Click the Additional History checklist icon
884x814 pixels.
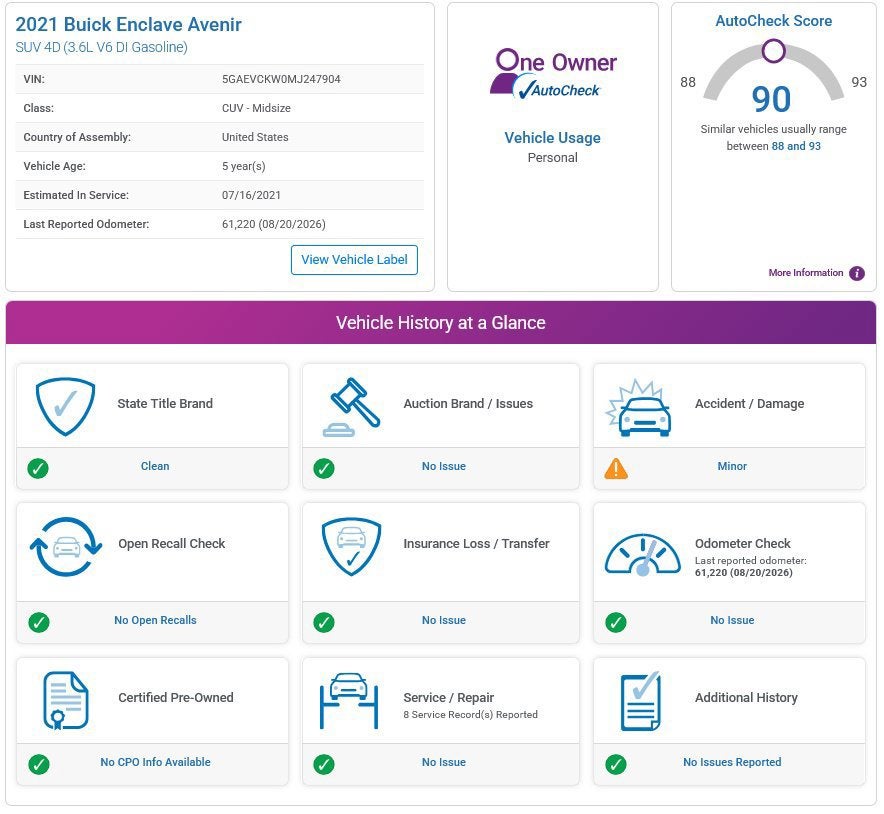[x=640, y=701]
